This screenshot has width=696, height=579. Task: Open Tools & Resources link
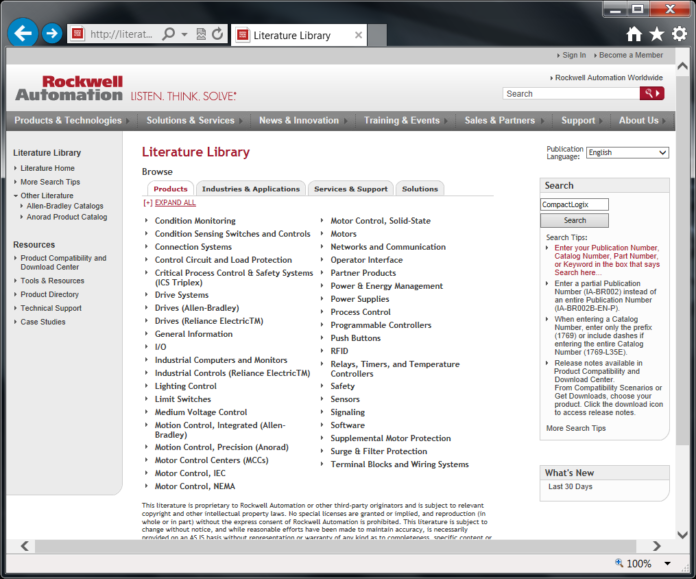[x=52, y=281]
